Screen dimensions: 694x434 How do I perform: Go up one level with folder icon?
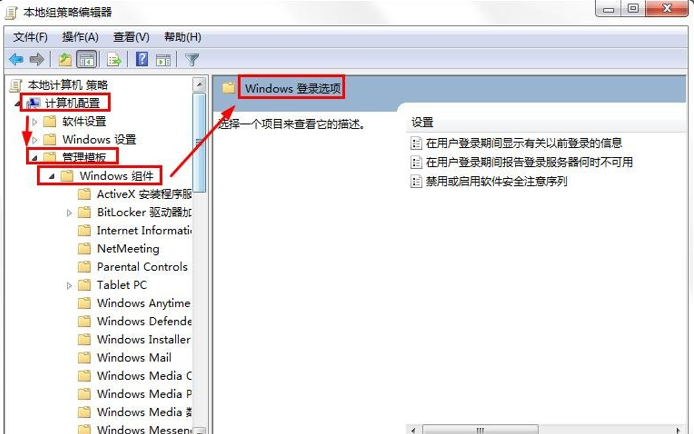point(65,59)
